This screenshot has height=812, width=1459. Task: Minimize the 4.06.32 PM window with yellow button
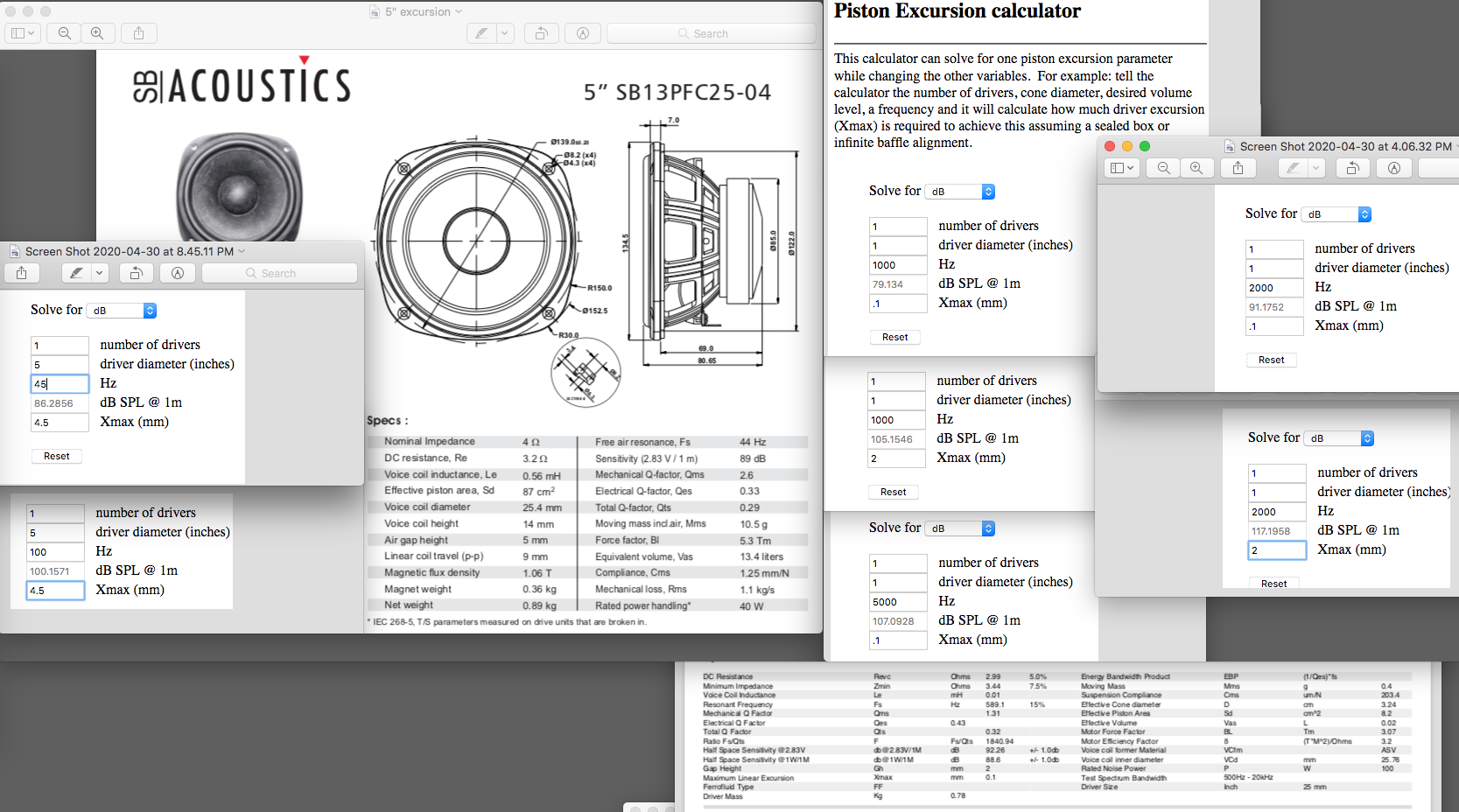pyautogui.click(x=1127, y=146)
